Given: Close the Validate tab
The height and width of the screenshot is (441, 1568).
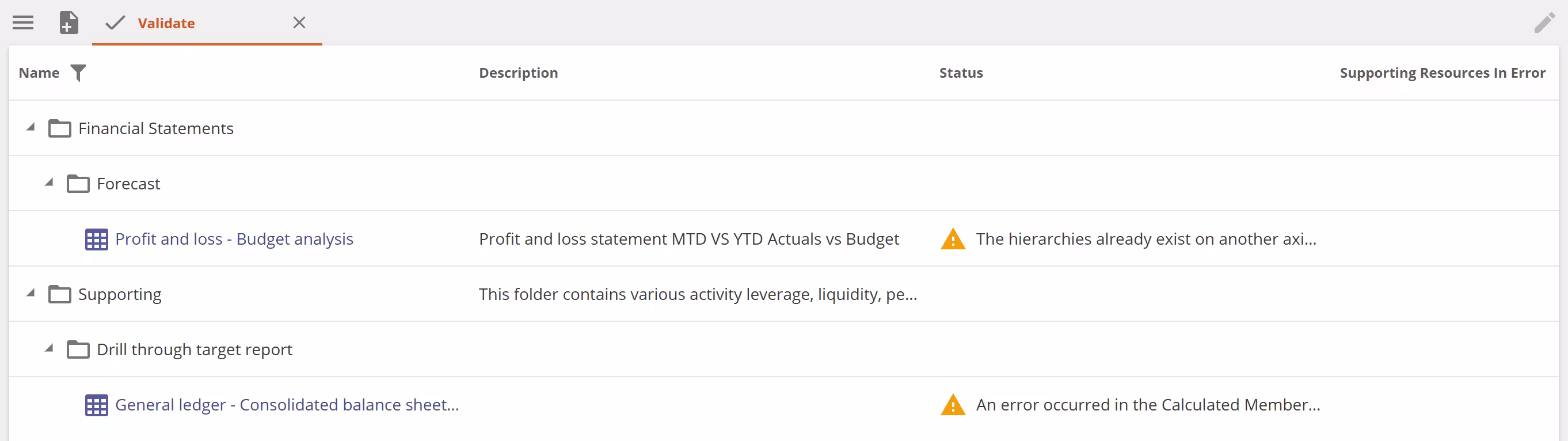Looking at the screenshot, I should coord(299,22).
